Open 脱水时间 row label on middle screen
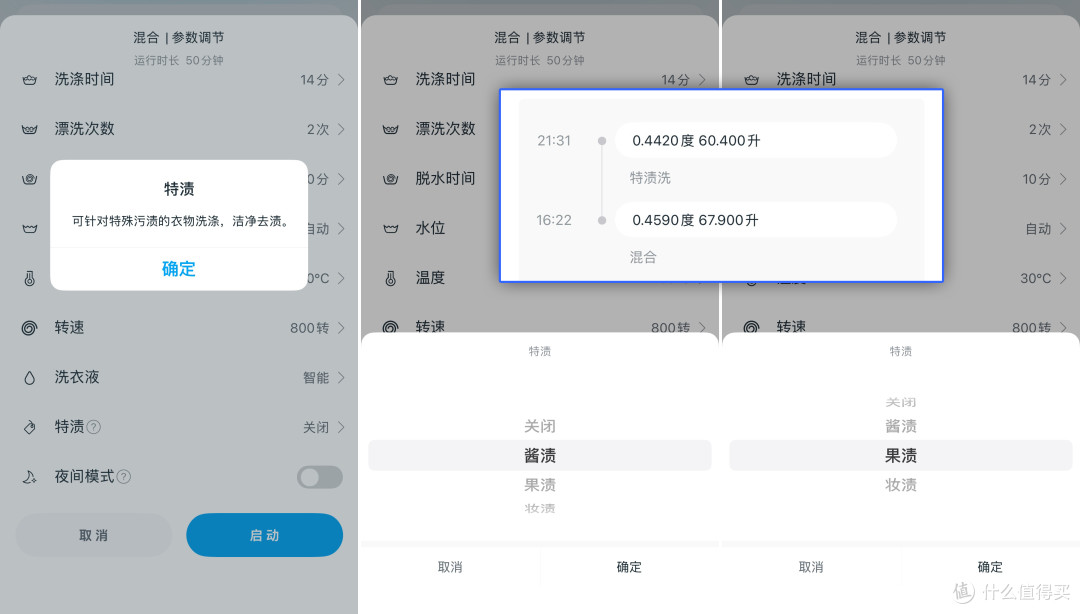The width and height of the screenshot is (1080, 614). [x=446, y=179]
